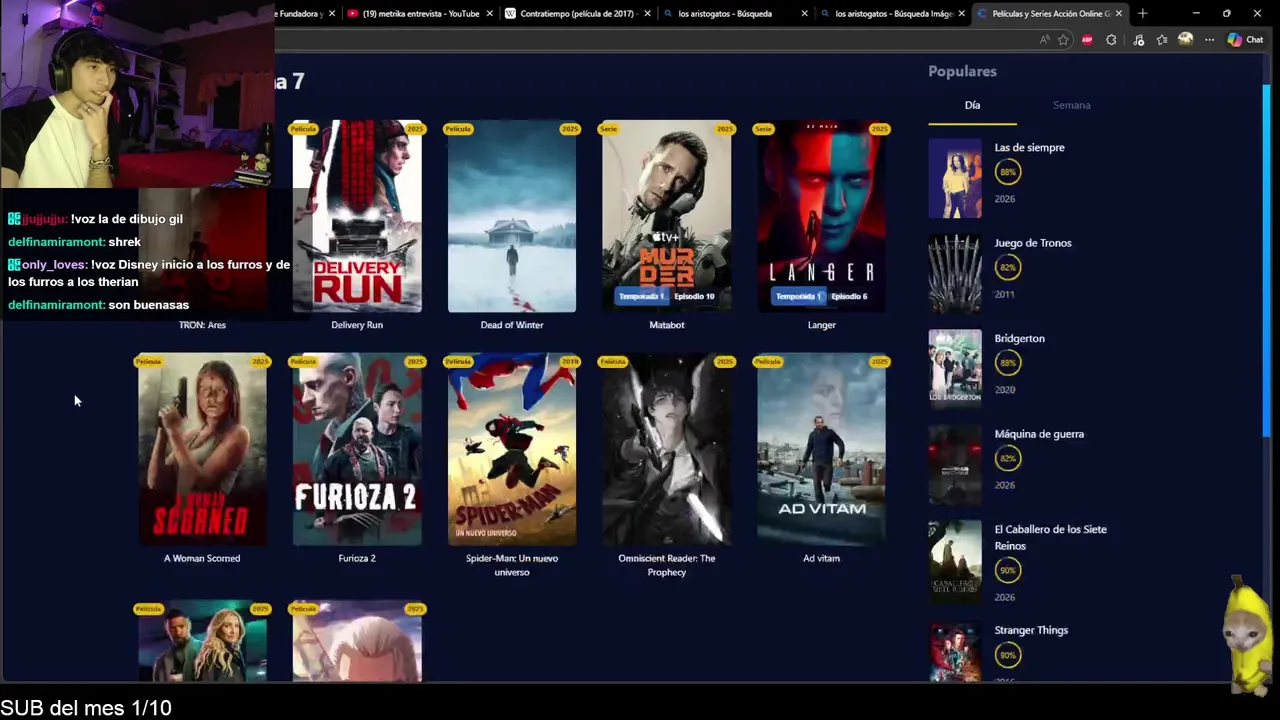Click the page vertical scrollbar thumb

click(x=1267, y=260)
